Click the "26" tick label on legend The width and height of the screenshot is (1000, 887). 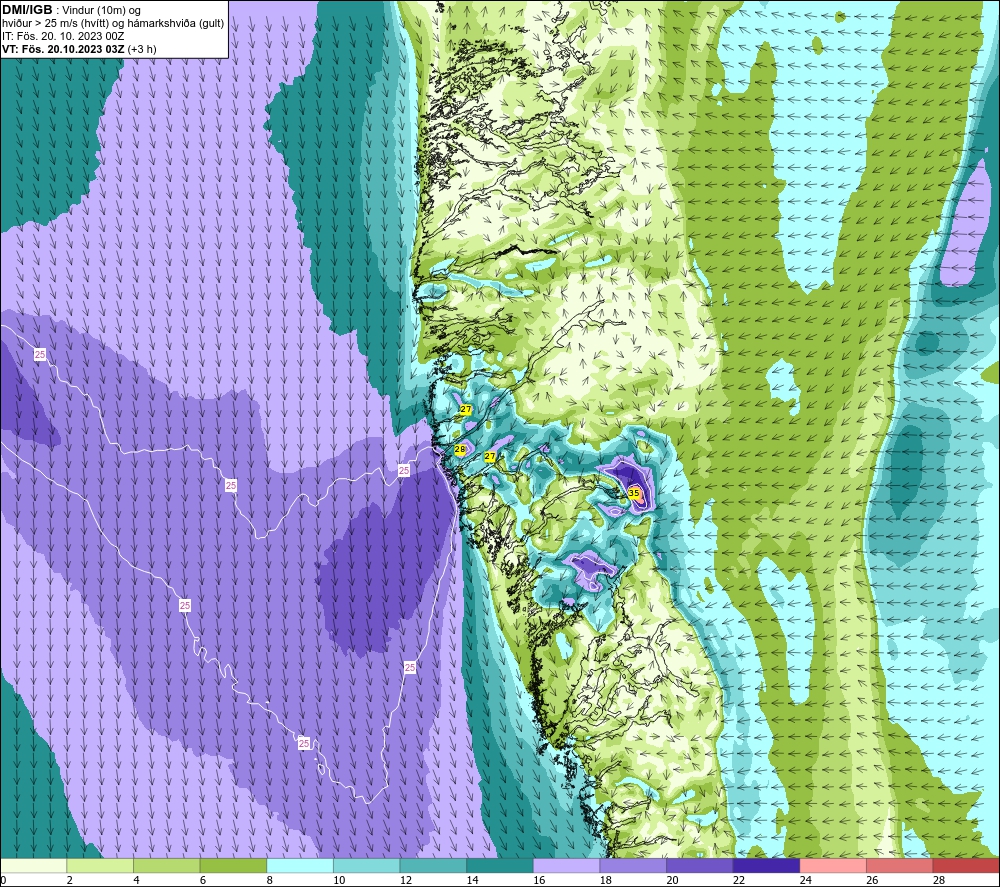872,880
